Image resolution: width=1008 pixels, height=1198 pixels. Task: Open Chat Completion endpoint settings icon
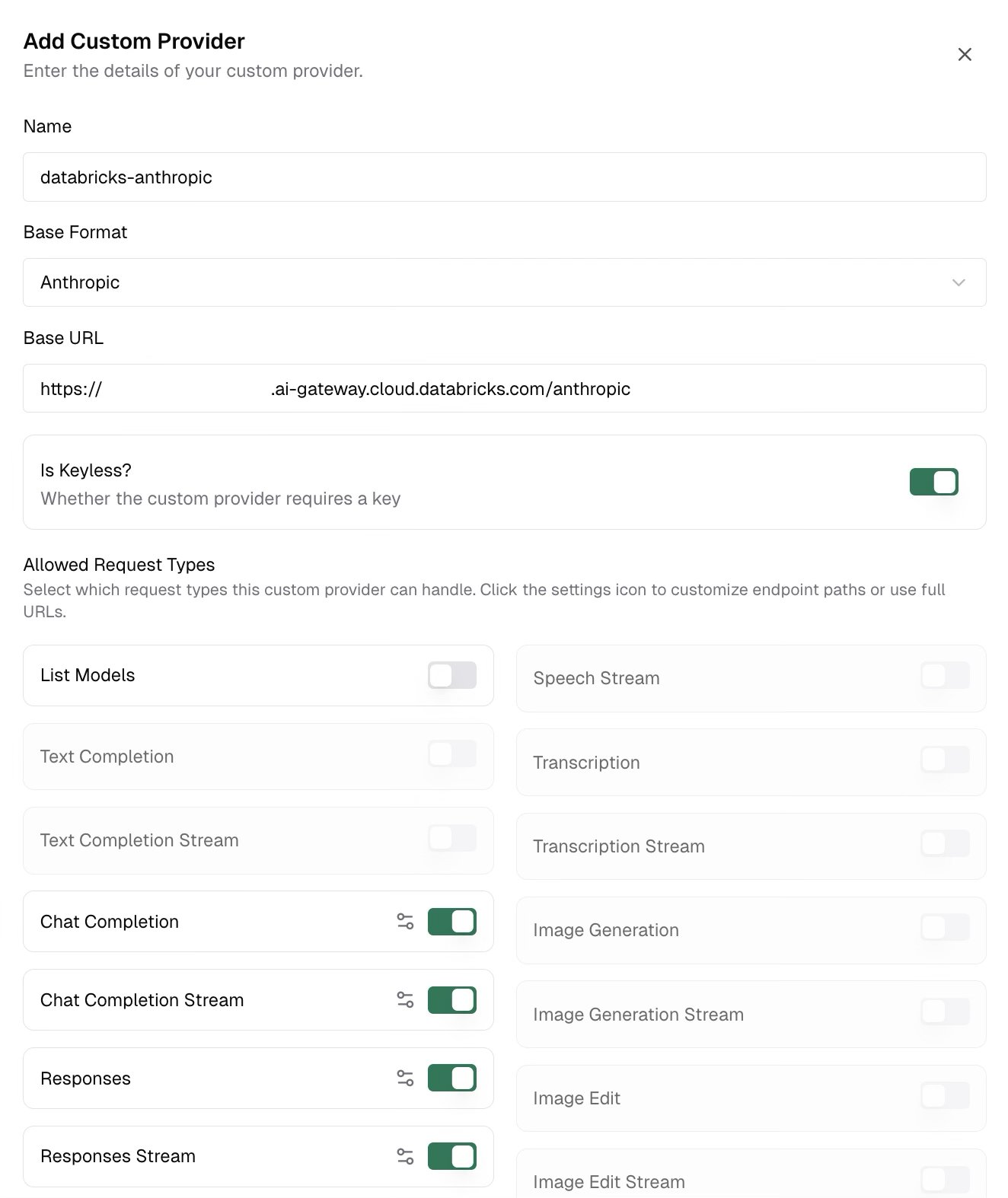(x=405, y=922)
